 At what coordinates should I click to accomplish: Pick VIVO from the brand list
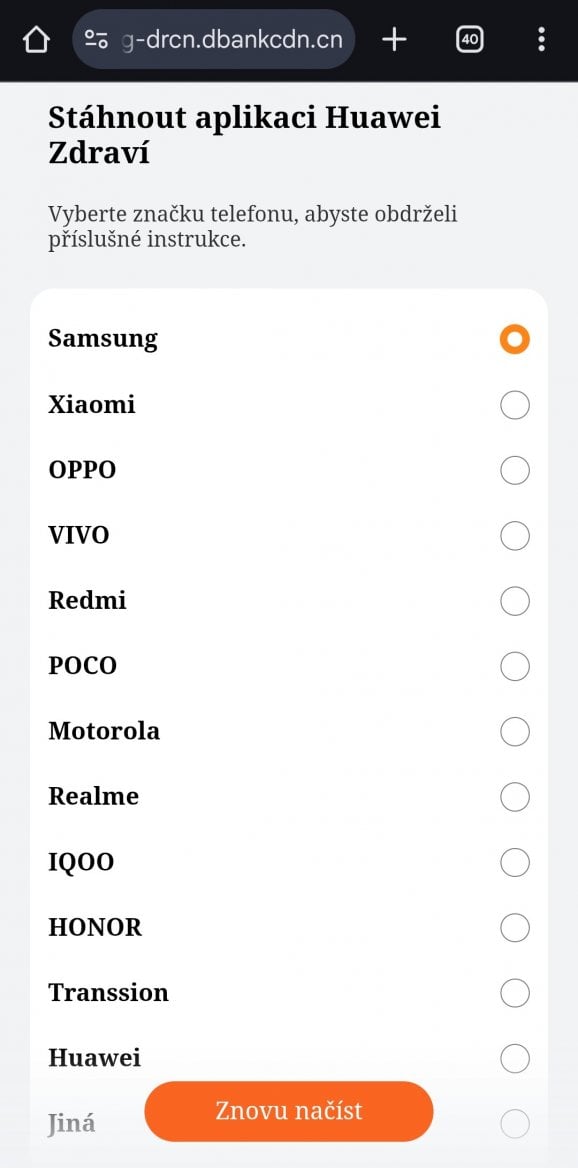pyautogui.click(x=514, y=535)
